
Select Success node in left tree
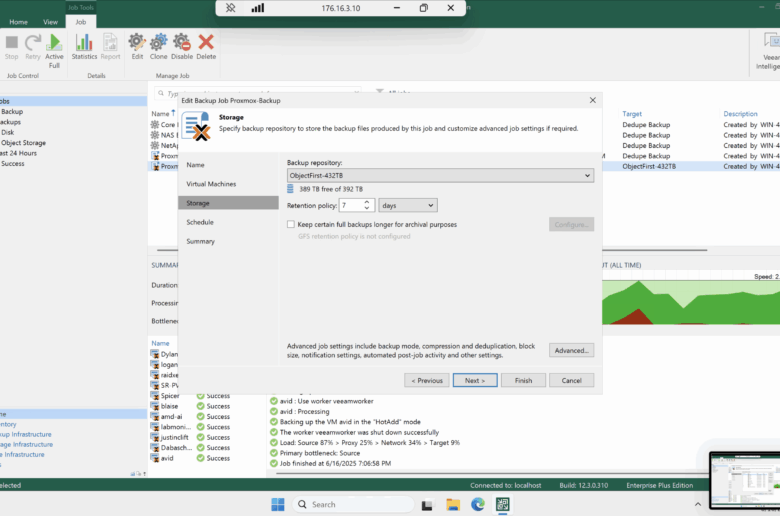pyautogui.click(x=12, y=164)
